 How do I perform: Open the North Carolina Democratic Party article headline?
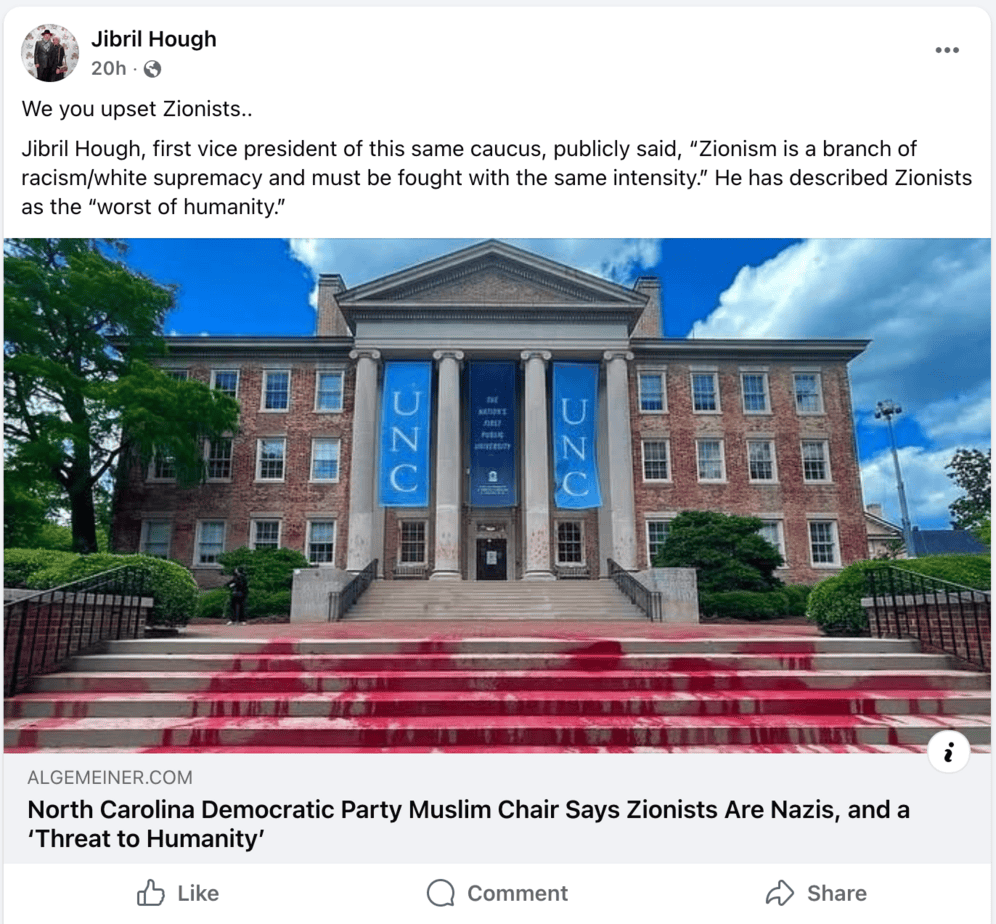(x=468, y=823)
